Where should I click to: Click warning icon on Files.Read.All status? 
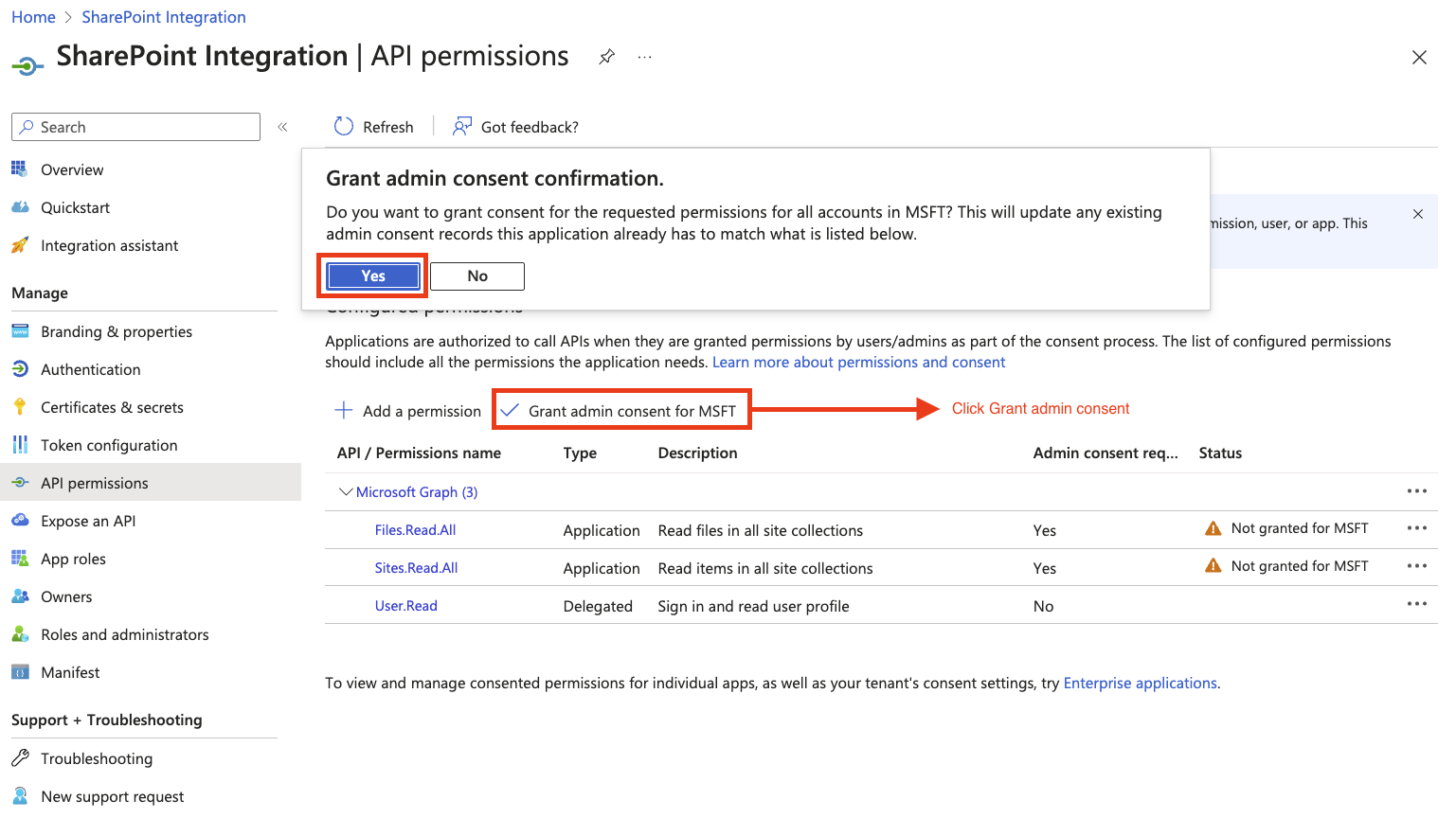coord(1213,528)
